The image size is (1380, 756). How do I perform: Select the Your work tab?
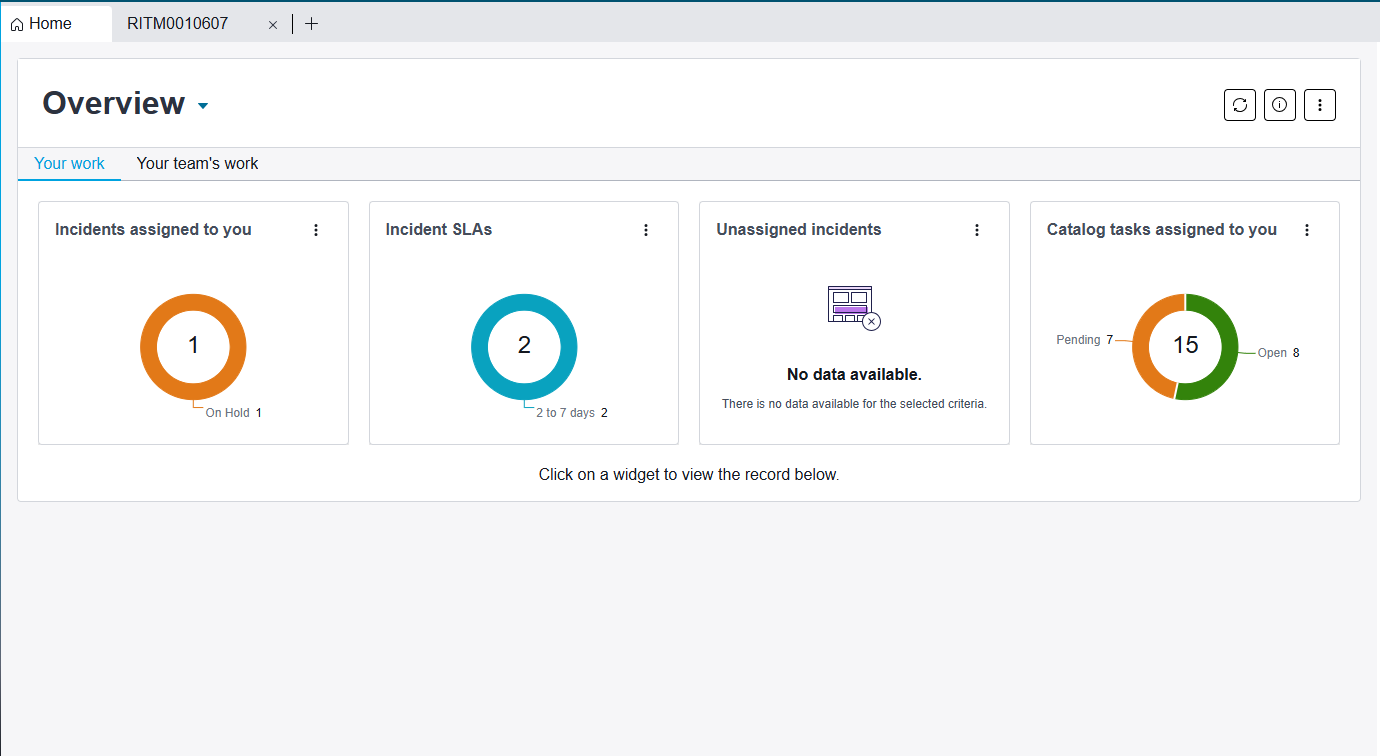(69, 163)
